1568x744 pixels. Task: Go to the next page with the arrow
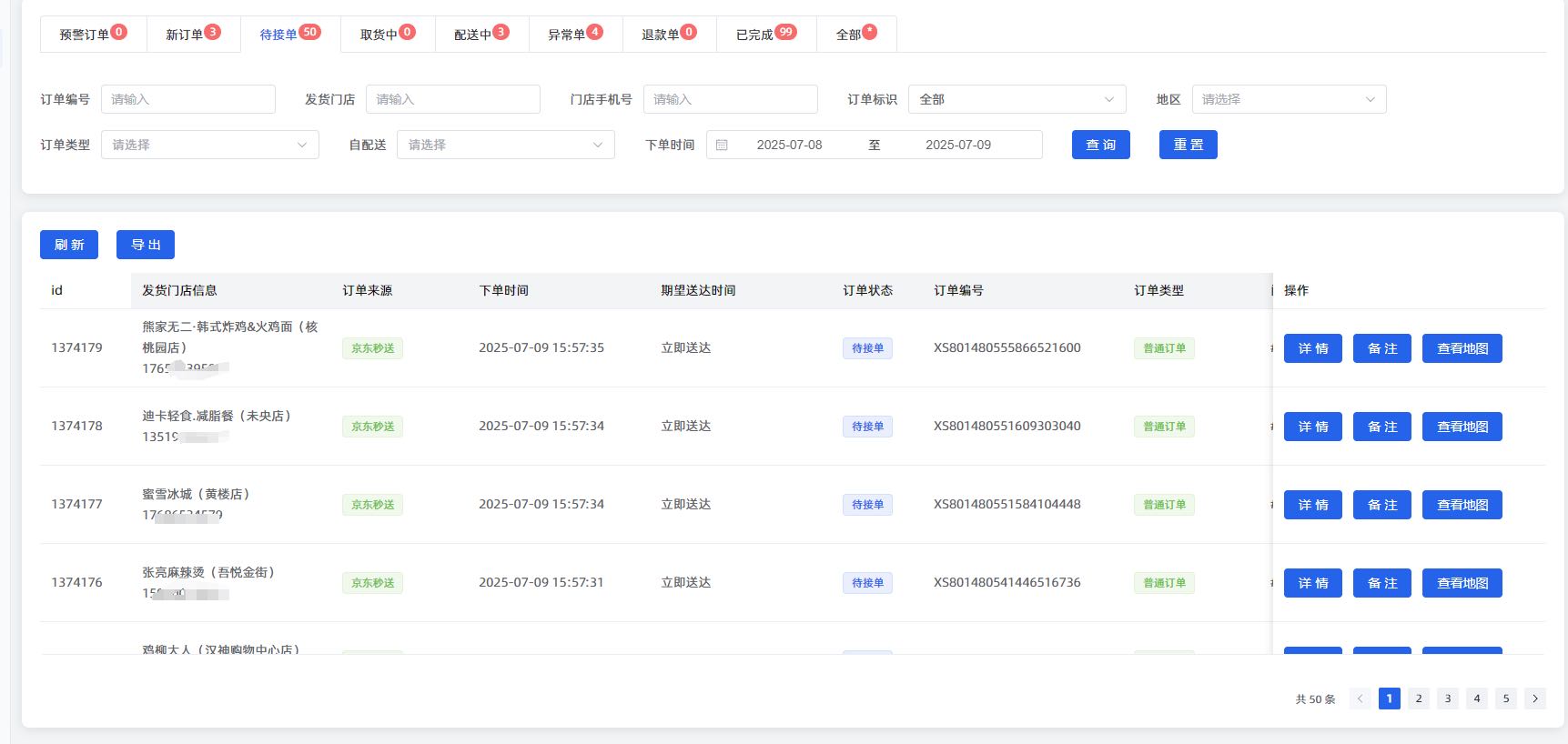1535,699
